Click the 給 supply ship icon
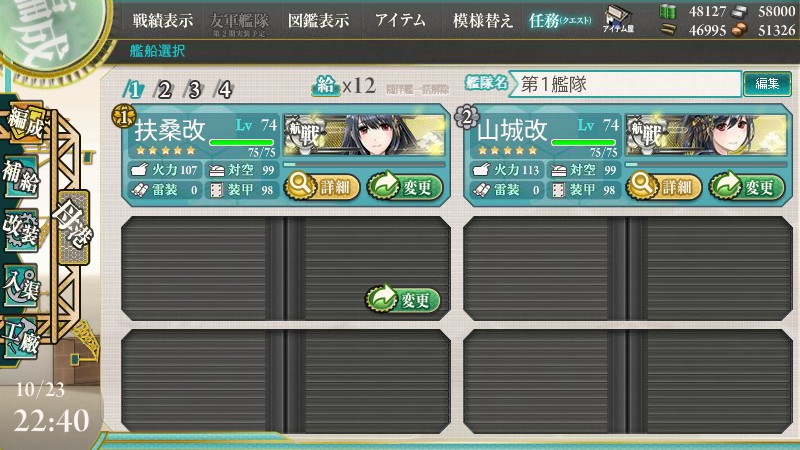 click(326, 86)
